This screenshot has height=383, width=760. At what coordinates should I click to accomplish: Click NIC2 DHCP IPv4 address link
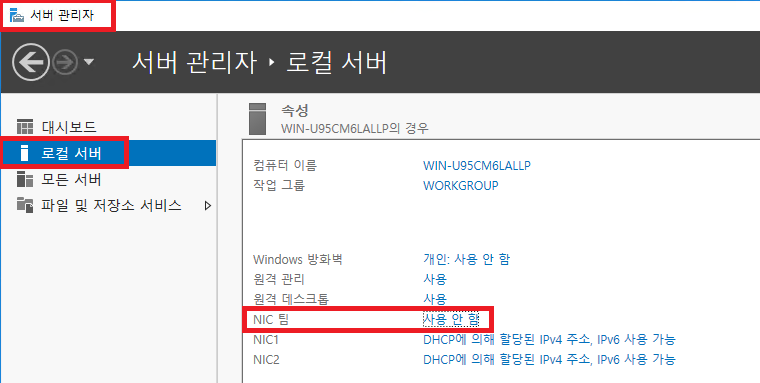(549, 360)
